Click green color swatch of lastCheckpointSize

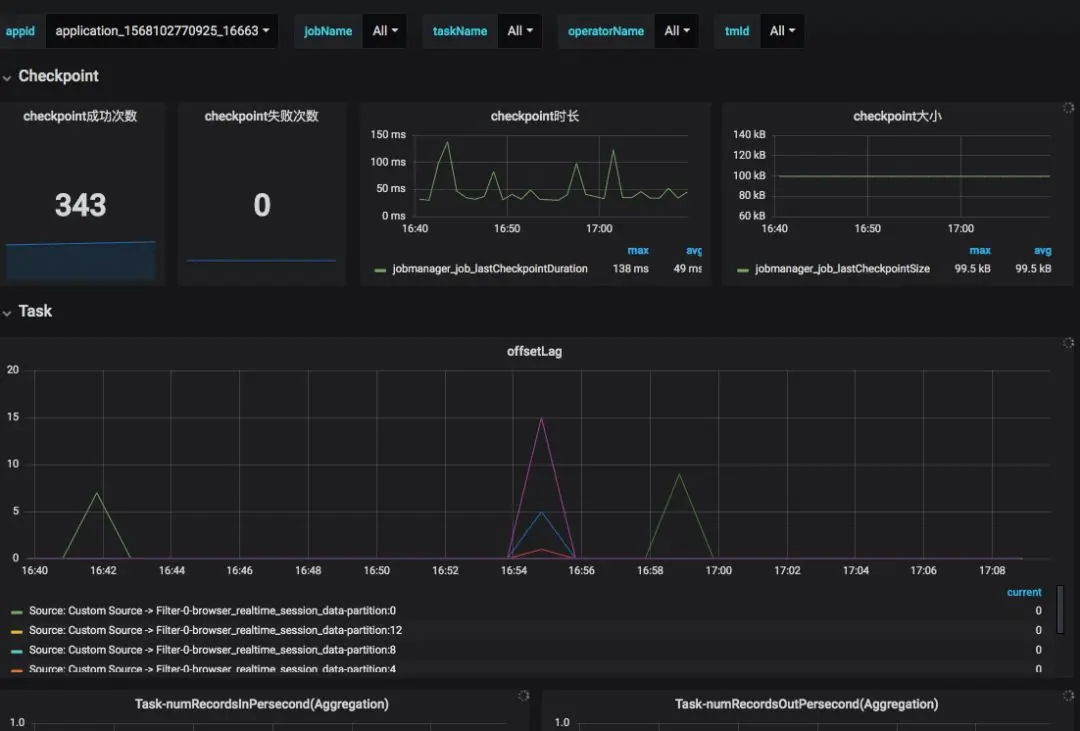coord(743,270)
